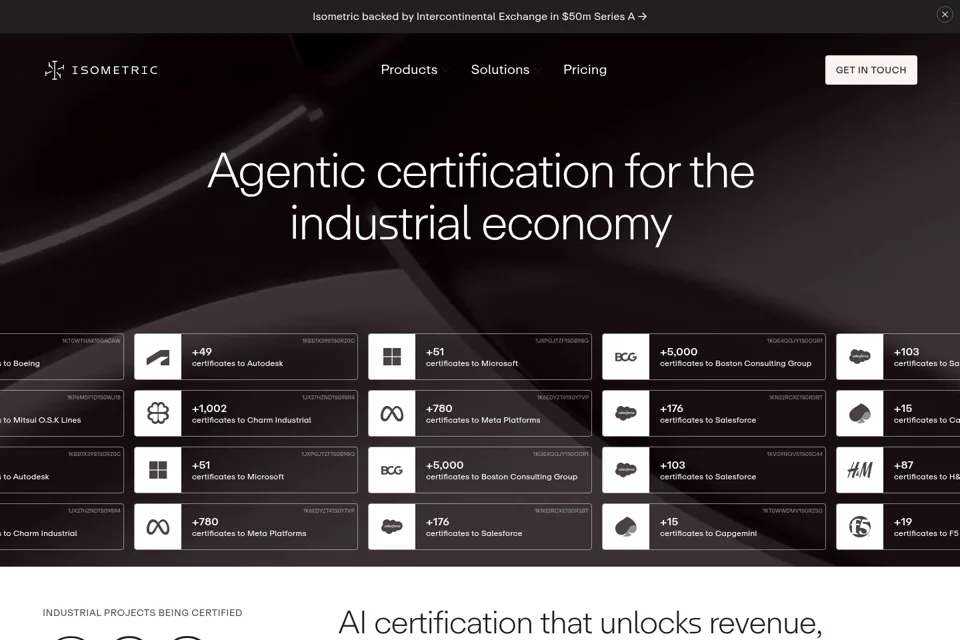
Task: Select the +19 certificates count
Action: 902,522
